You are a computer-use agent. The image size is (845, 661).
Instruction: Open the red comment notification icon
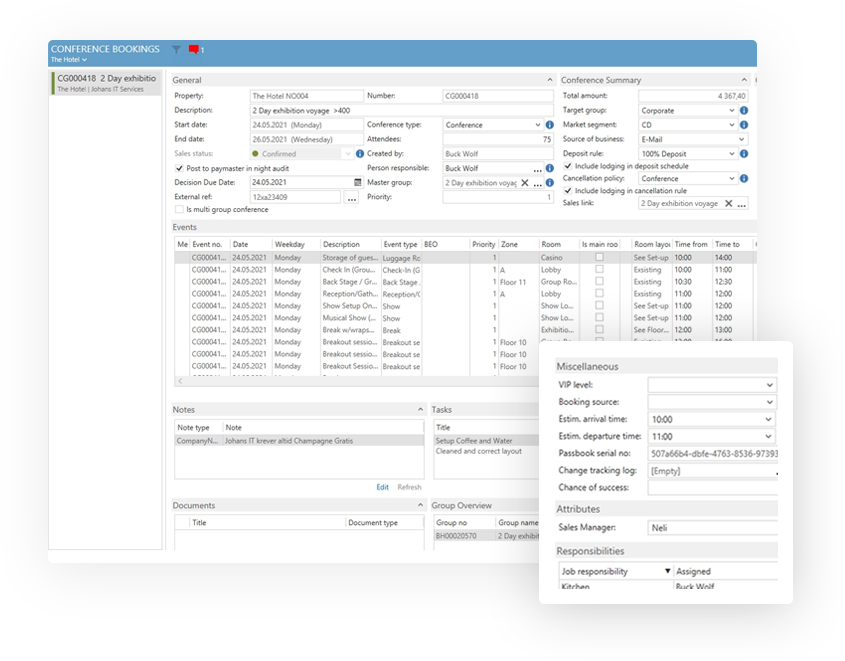[x=194, y=50]
